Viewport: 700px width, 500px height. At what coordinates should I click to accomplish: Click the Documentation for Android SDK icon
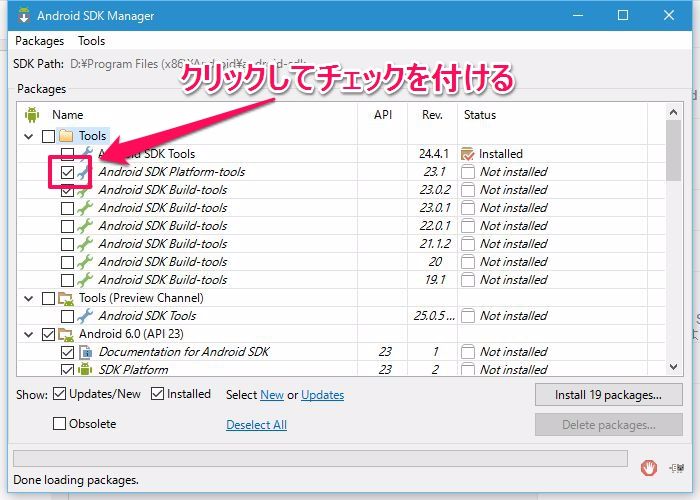(x=85, y=352)
